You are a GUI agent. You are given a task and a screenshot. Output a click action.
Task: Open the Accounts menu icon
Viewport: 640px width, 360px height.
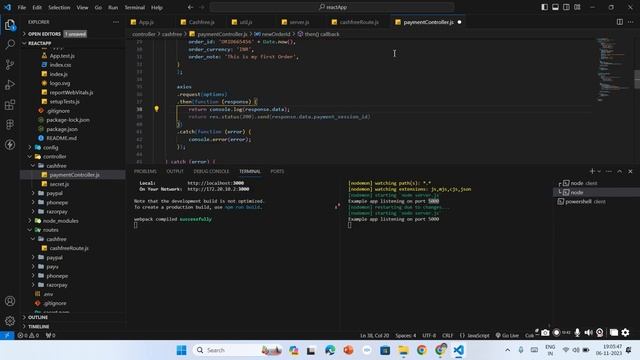pyautogui.click(x=10, y=301)
